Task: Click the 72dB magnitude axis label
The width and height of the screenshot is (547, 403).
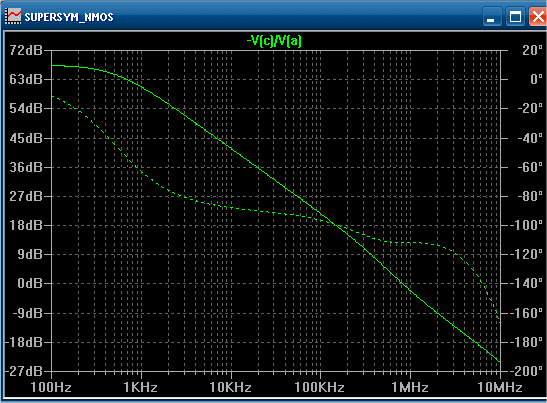Action: [26, 50]
